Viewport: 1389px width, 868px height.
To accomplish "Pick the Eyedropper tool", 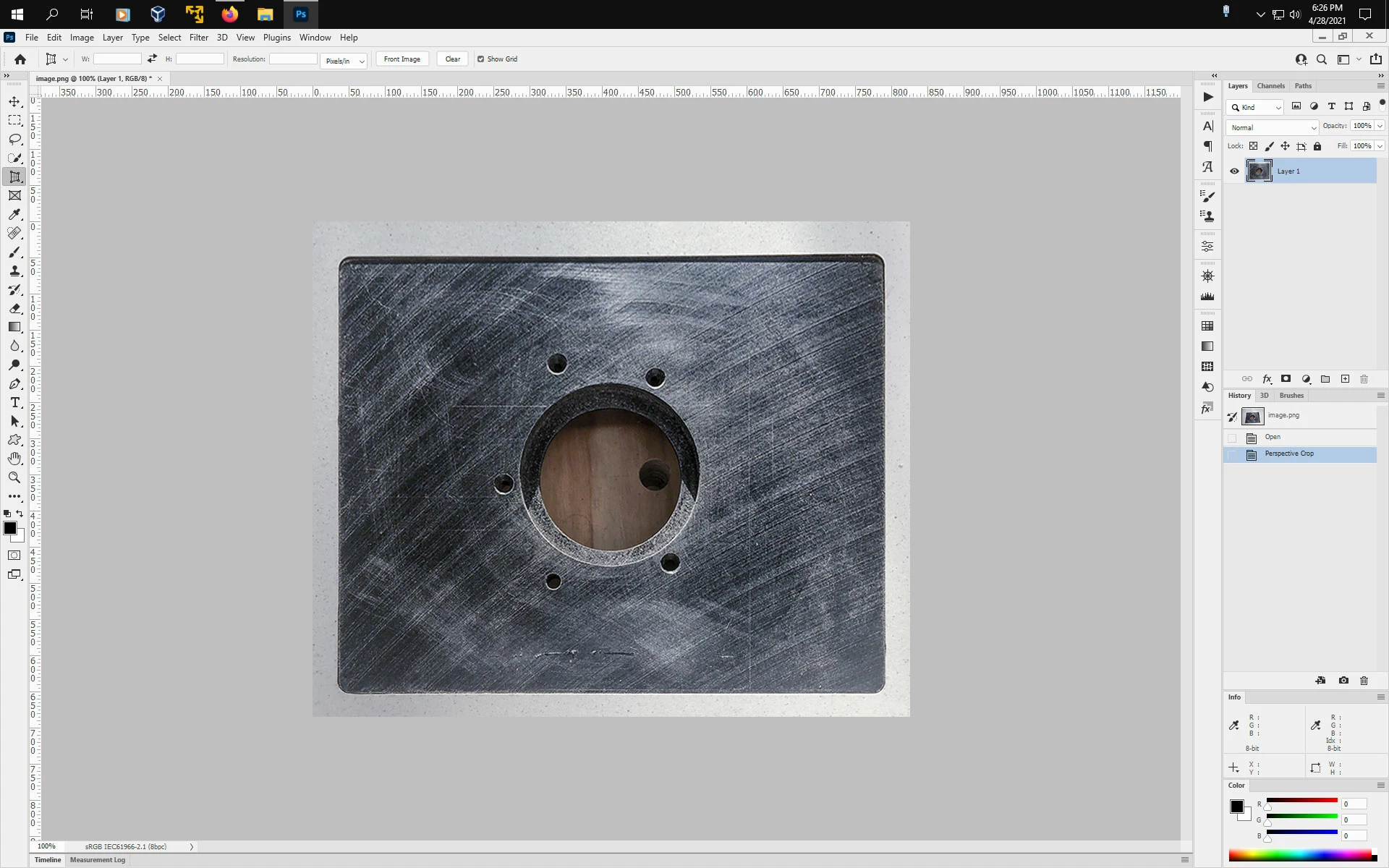I will [x=14, y=214].
